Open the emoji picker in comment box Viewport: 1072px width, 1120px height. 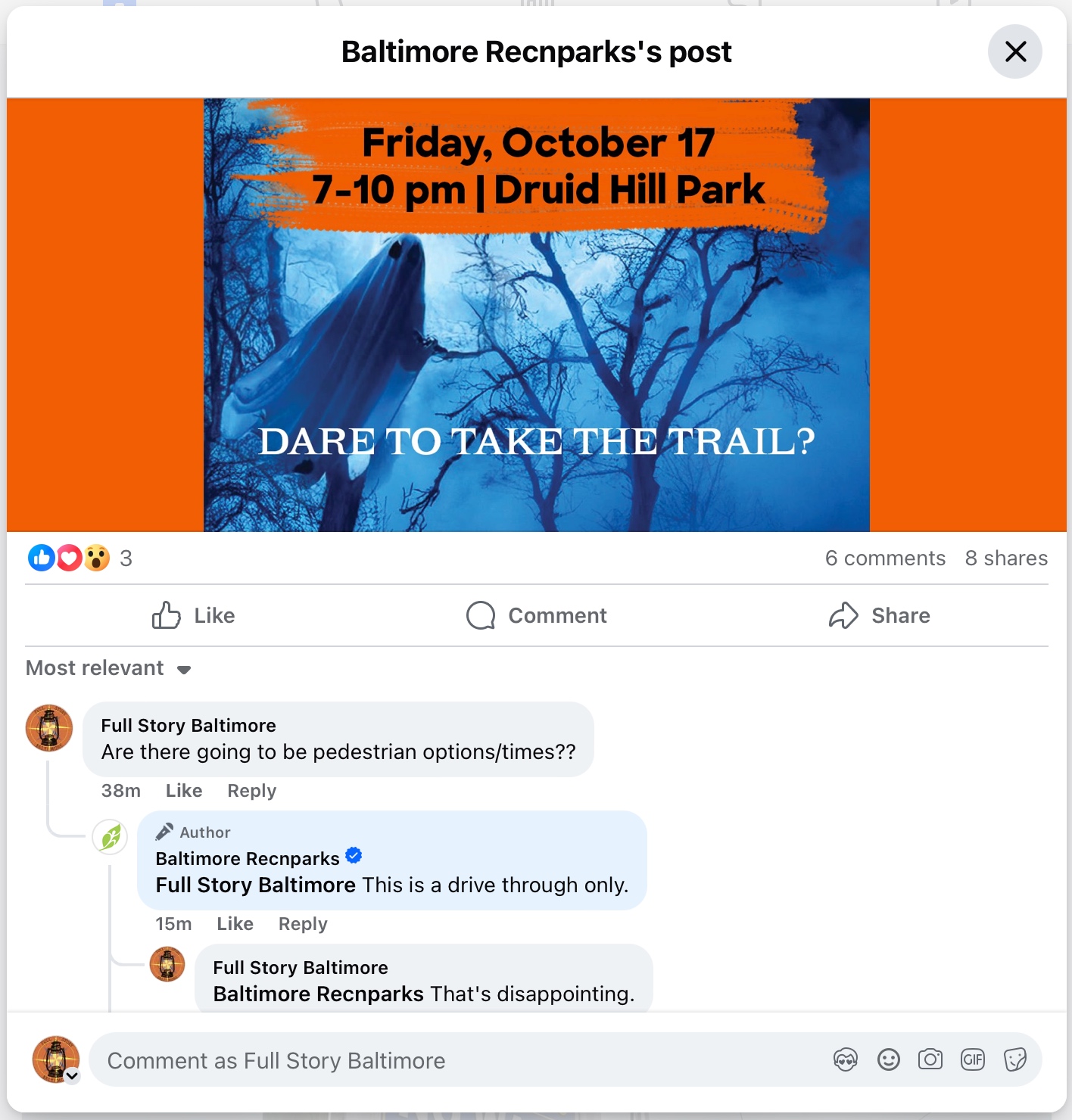[x=888, y=1060]
